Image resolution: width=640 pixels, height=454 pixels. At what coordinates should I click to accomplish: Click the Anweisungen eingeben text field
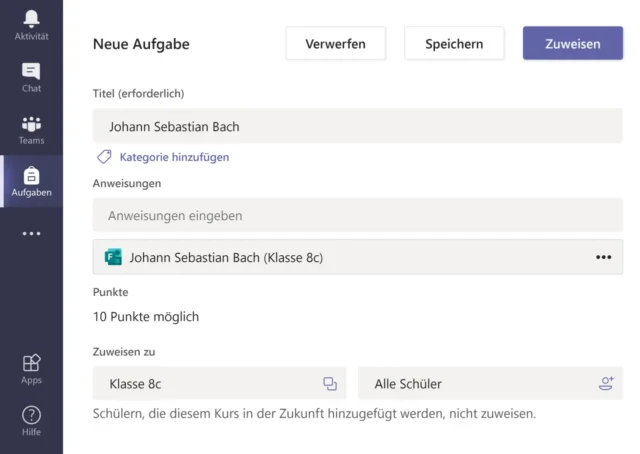point(357,215)
